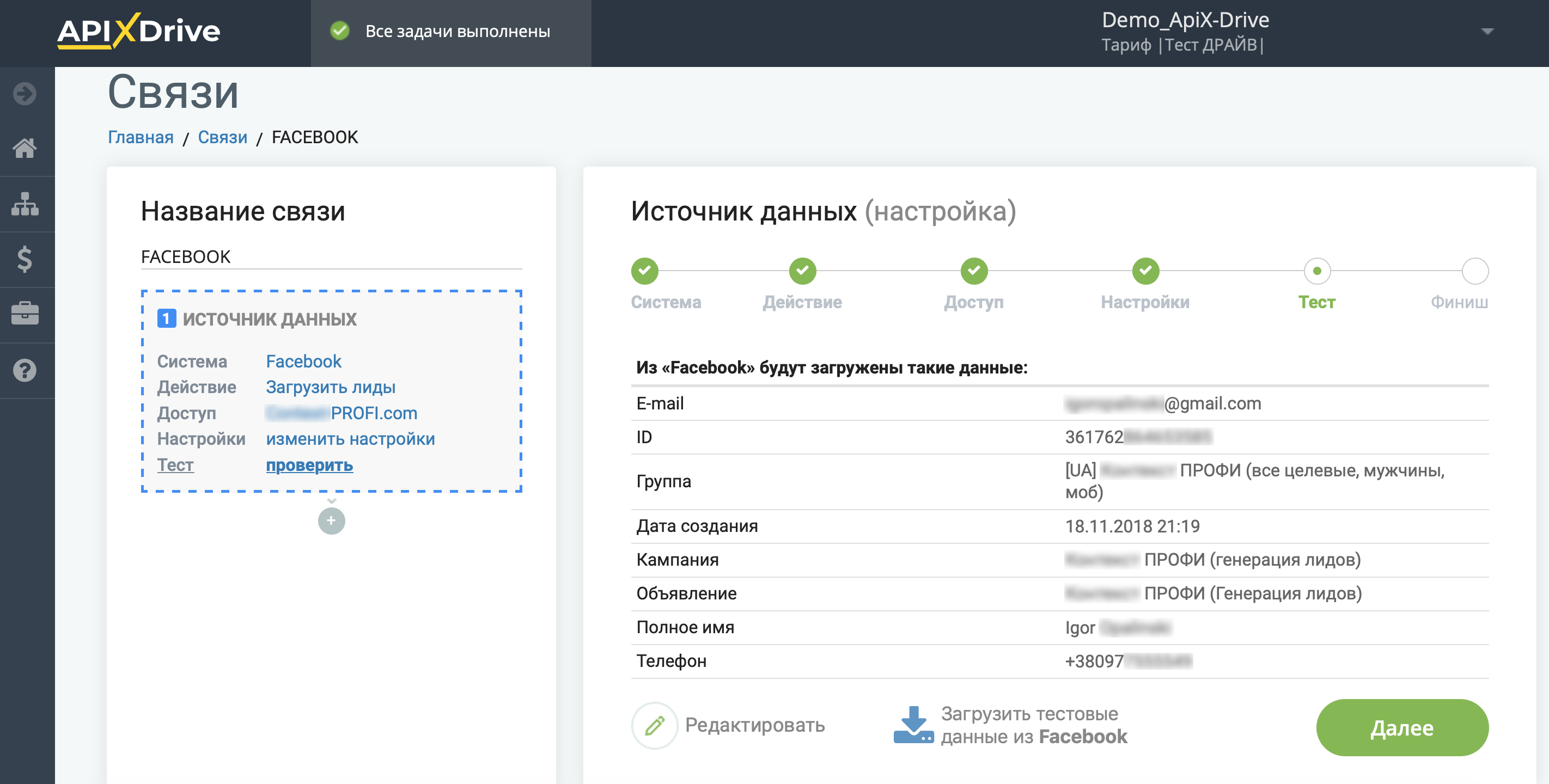Click the ИСТОЧНИК ДАННЫХ heading

(270, 318)
